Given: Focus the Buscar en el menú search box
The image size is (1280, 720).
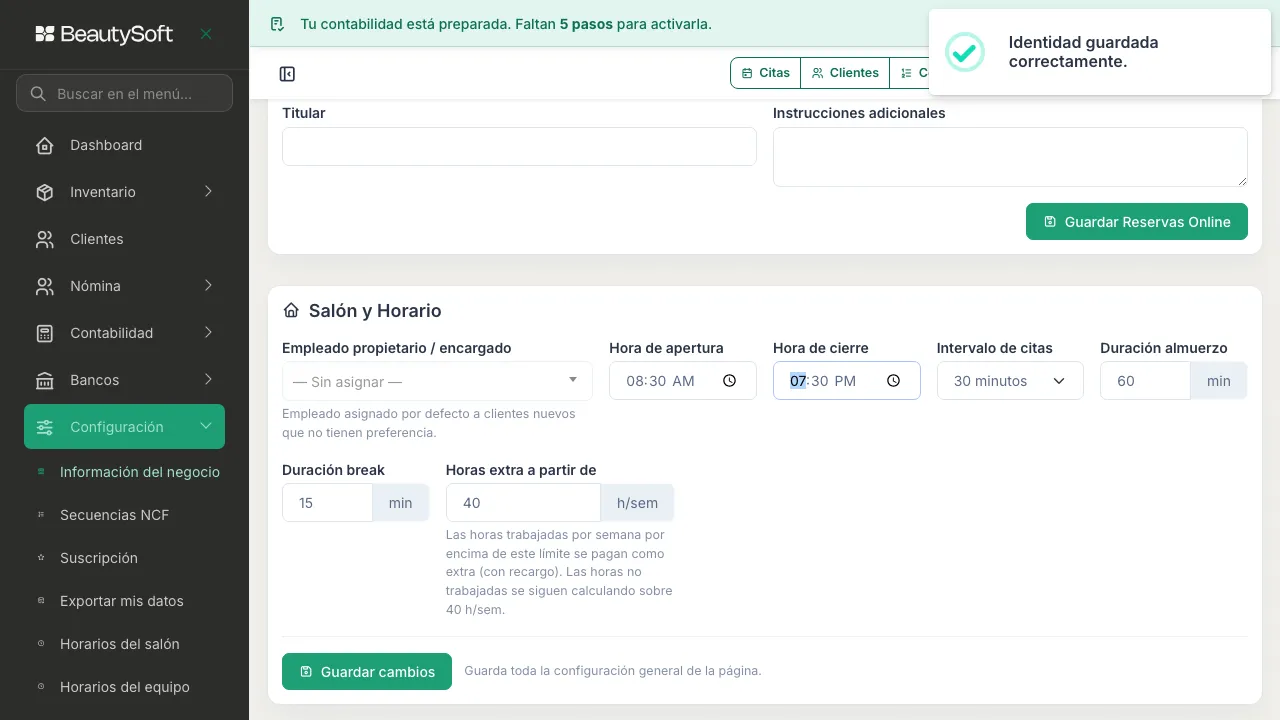Looking at the screenshot, I should pyautogui.click(x=124, y=94).
